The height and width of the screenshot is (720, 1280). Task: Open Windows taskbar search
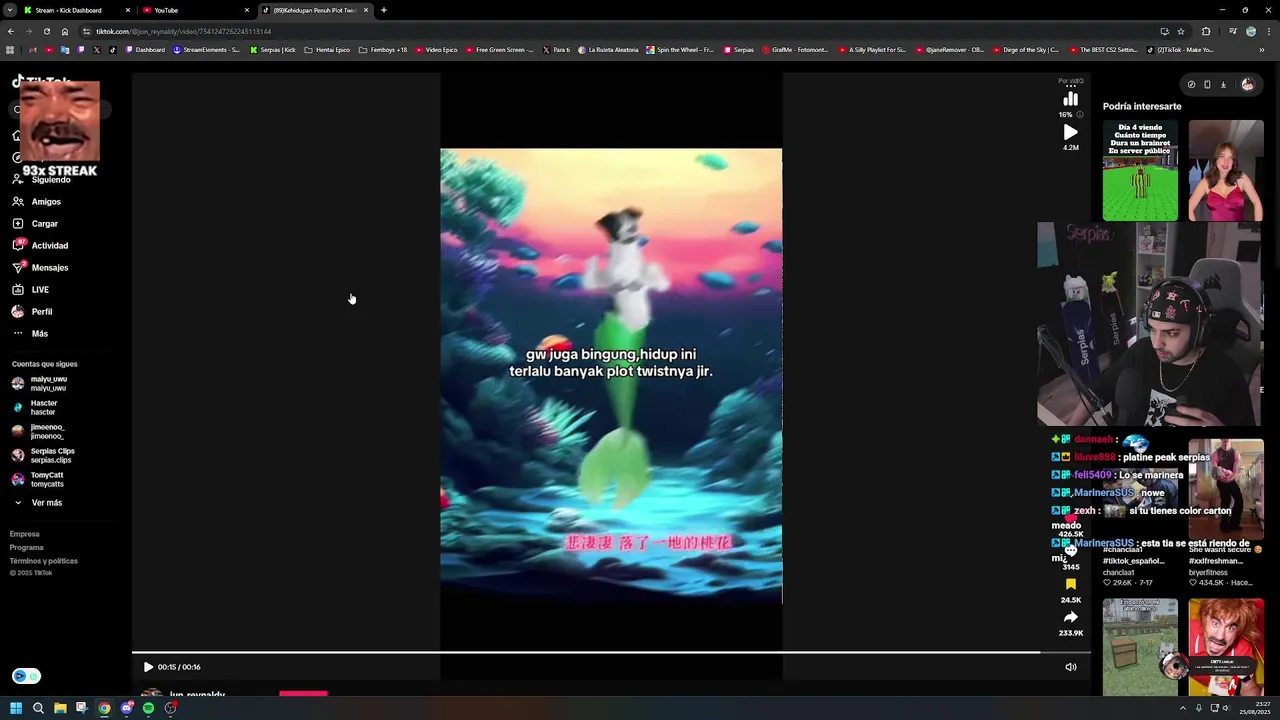click(38, 708)
